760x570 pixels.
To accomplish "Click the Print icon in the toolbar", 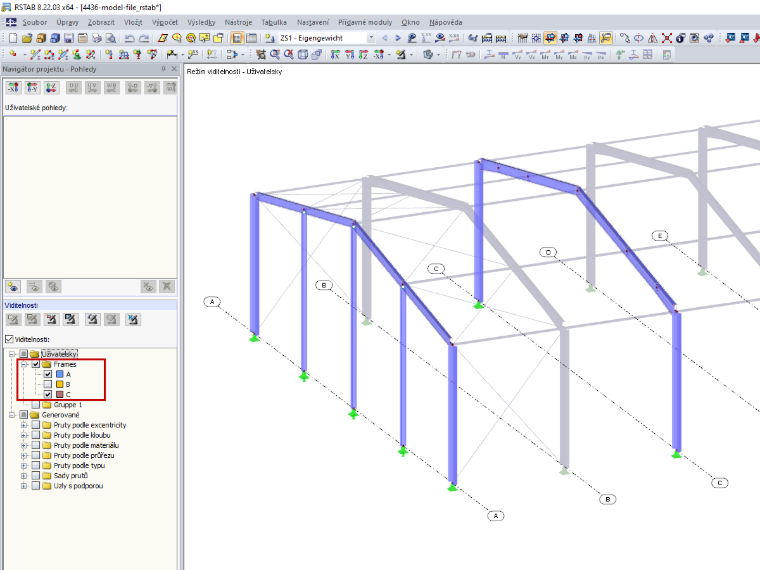I will (97, 38).
